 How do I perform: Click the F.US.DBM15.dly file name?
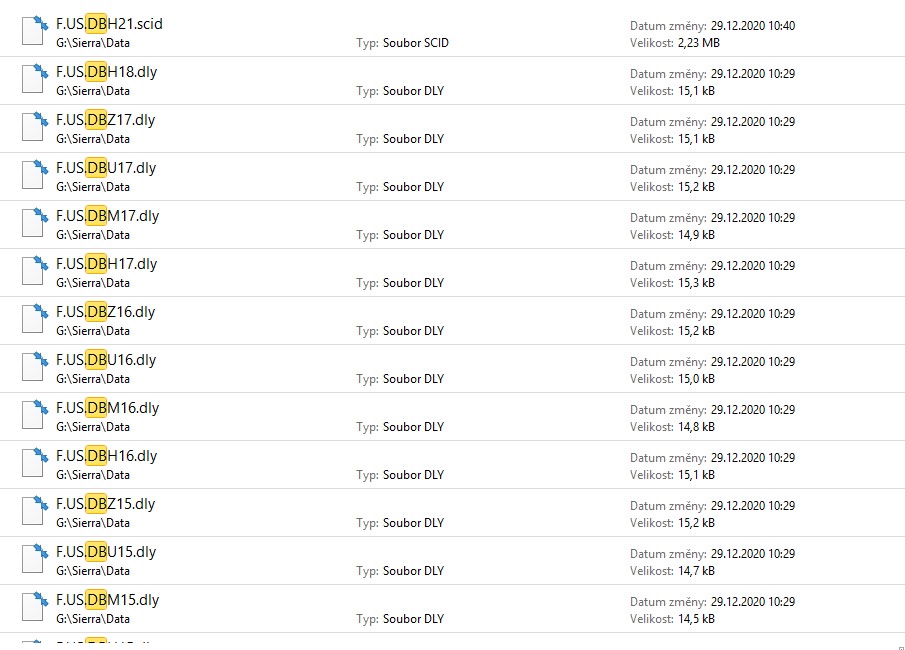pyautogui.click(x=107, y=600)
